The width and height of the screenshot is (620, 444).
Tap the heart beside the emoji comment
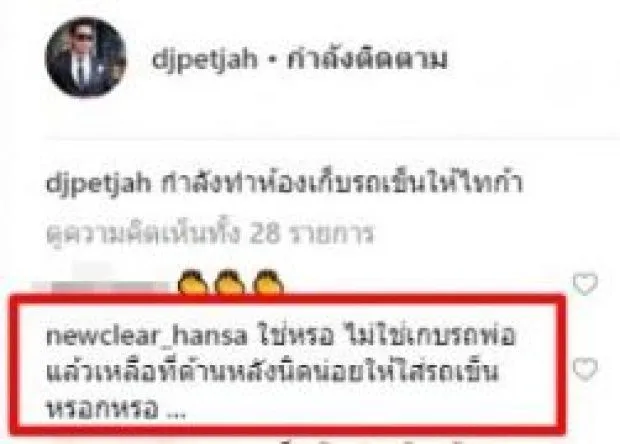pos(586,283)
